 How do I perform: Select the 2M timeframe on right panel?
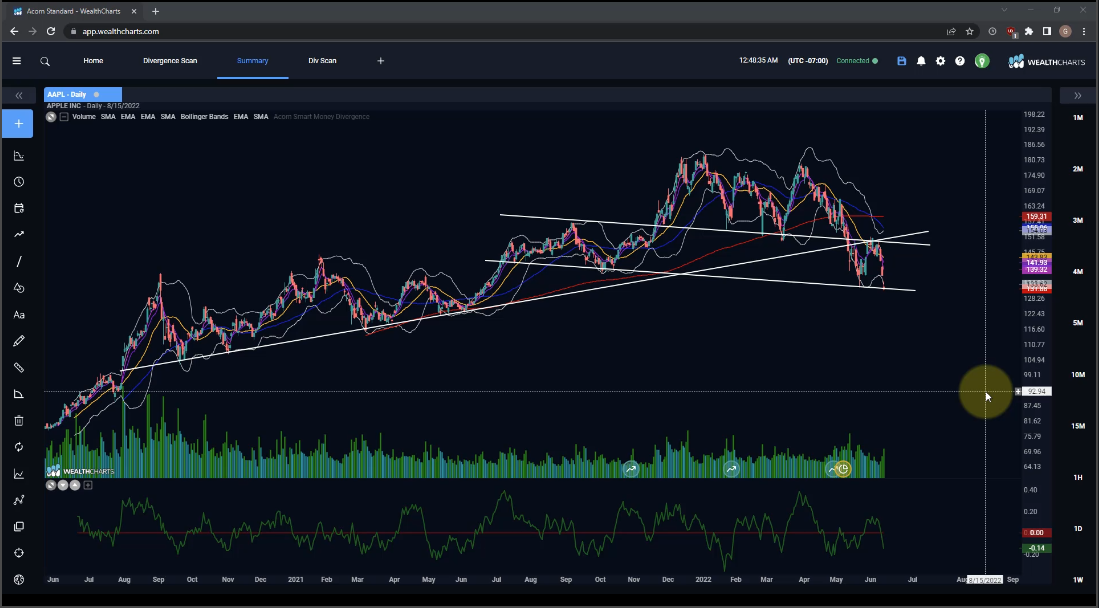pos(1078,169)
